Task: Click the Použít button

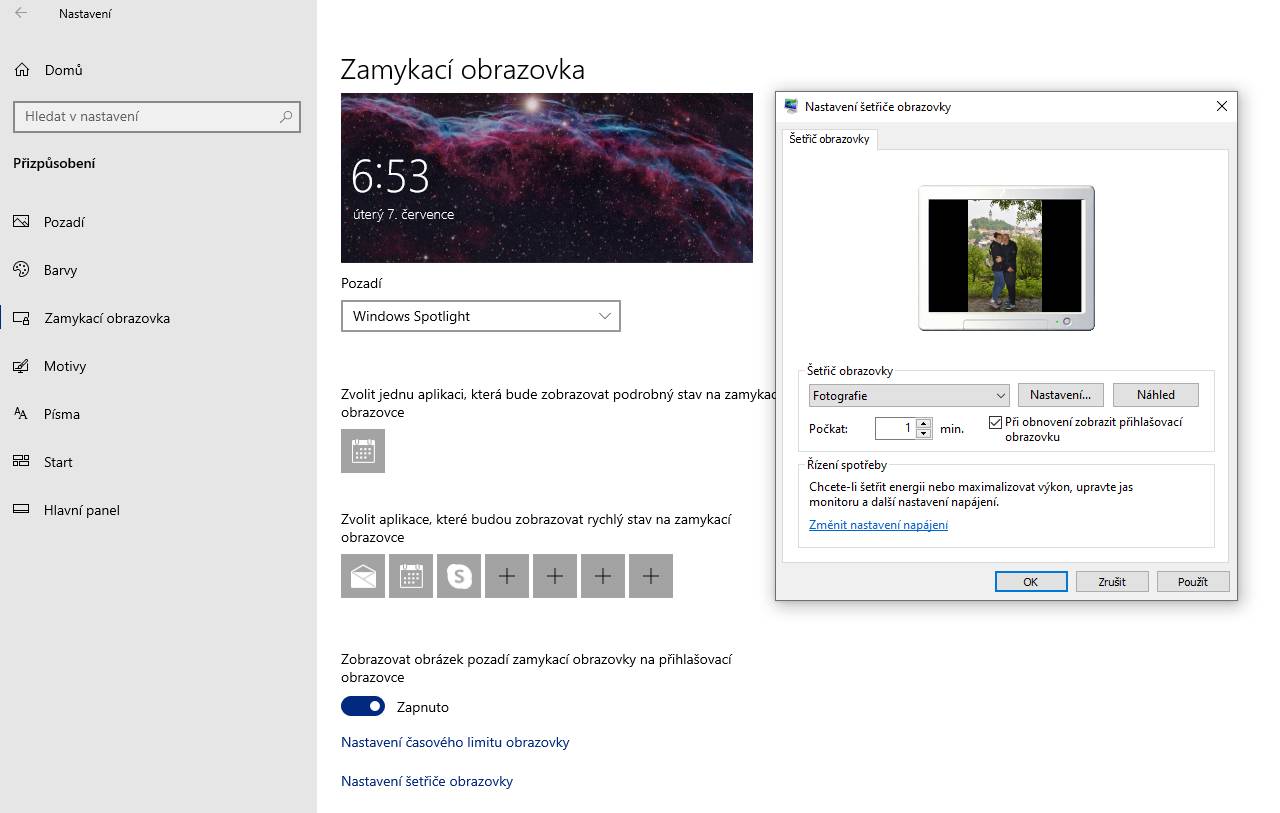Action: pos(1193,581)
